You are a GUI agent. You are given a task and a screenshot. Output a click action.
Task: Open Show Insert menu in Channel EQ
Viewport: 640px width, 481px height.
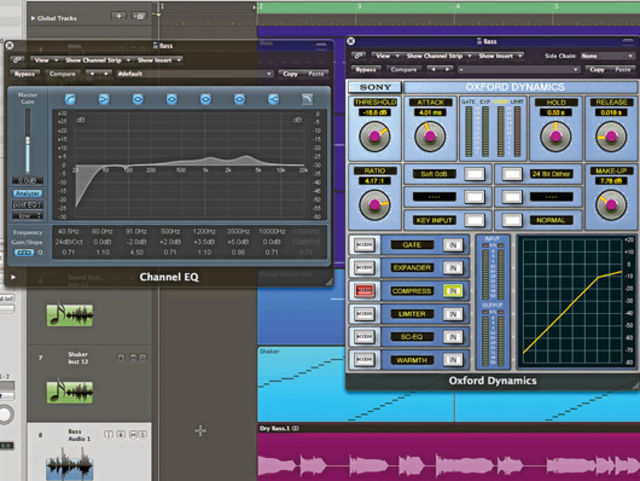point(158,60)
